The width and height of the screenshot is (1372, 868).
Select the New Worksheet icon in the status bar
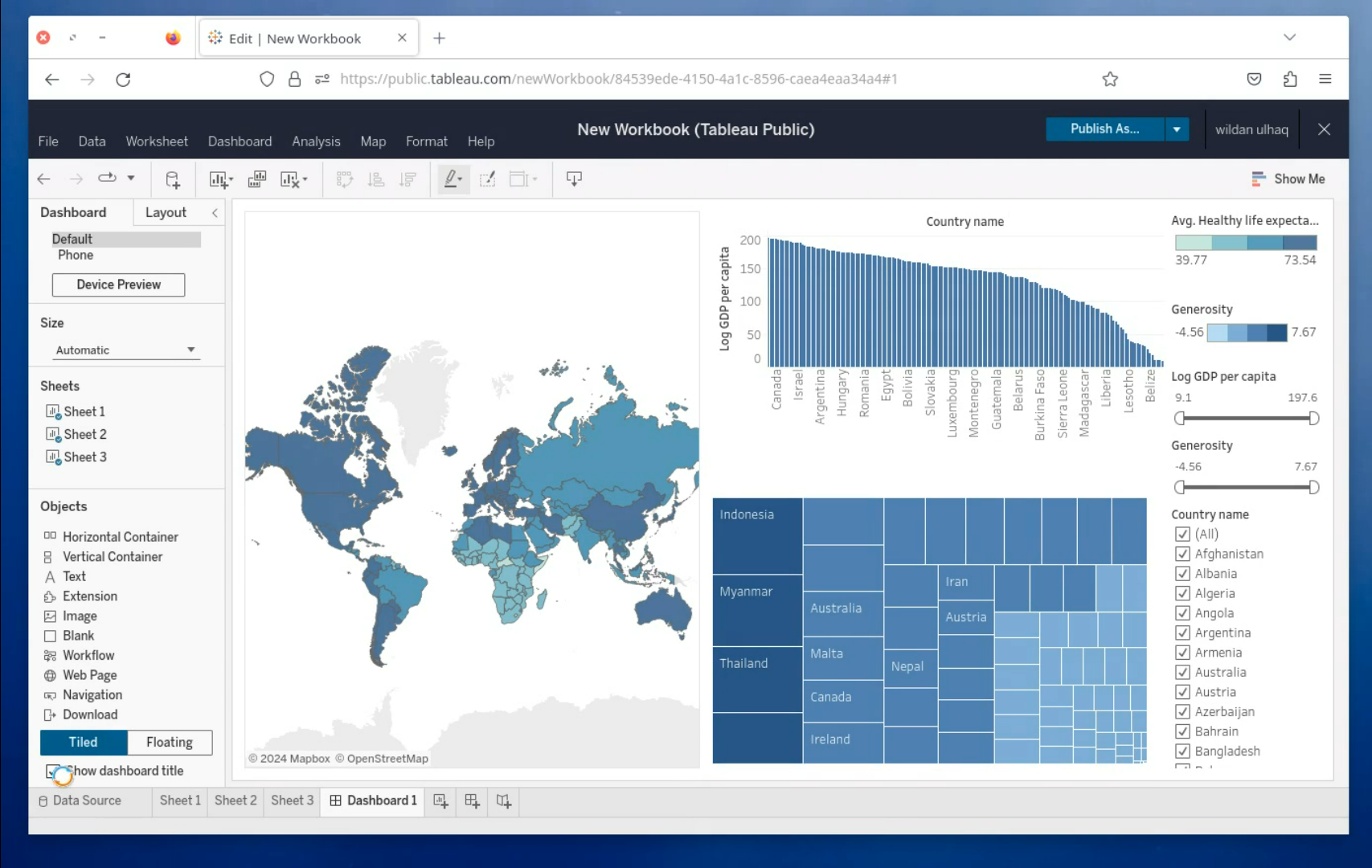[x=440, y=800]
